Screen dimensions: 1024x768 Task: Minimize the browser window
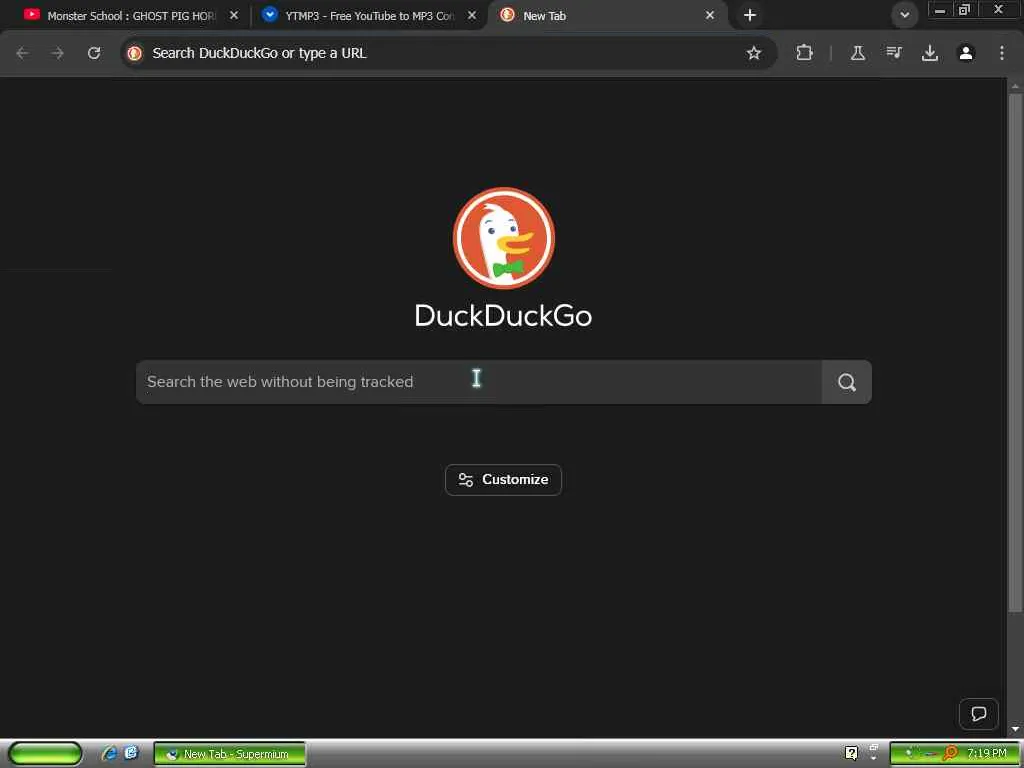click(940, 10)
